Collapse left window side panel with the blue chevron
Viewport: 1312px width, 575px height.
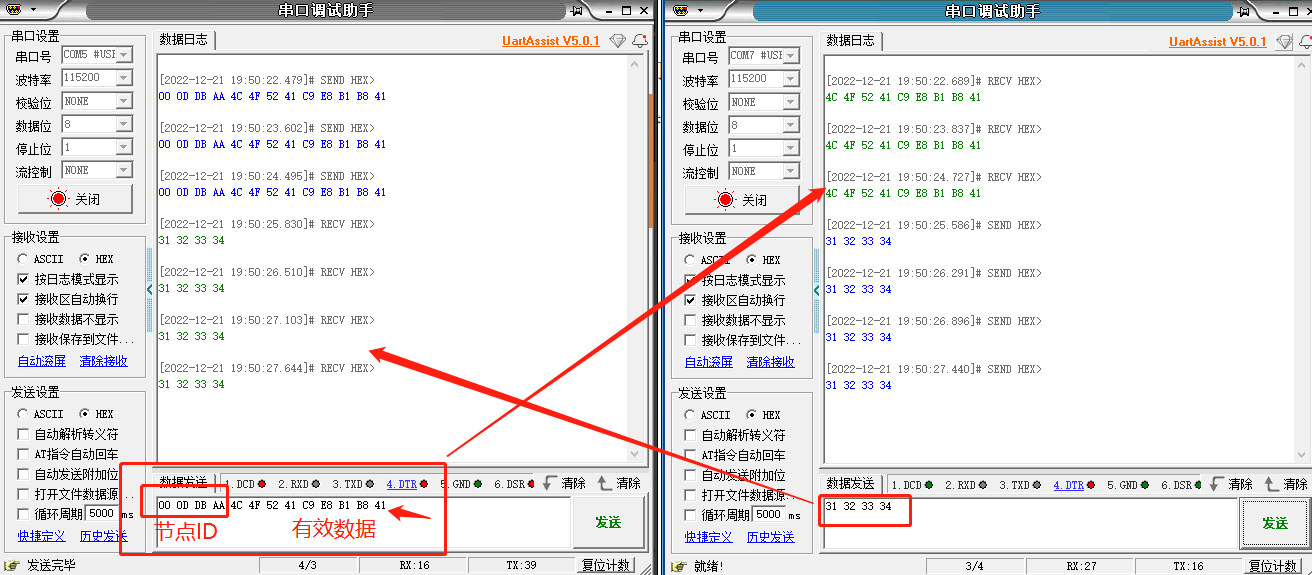click(150, 289)
